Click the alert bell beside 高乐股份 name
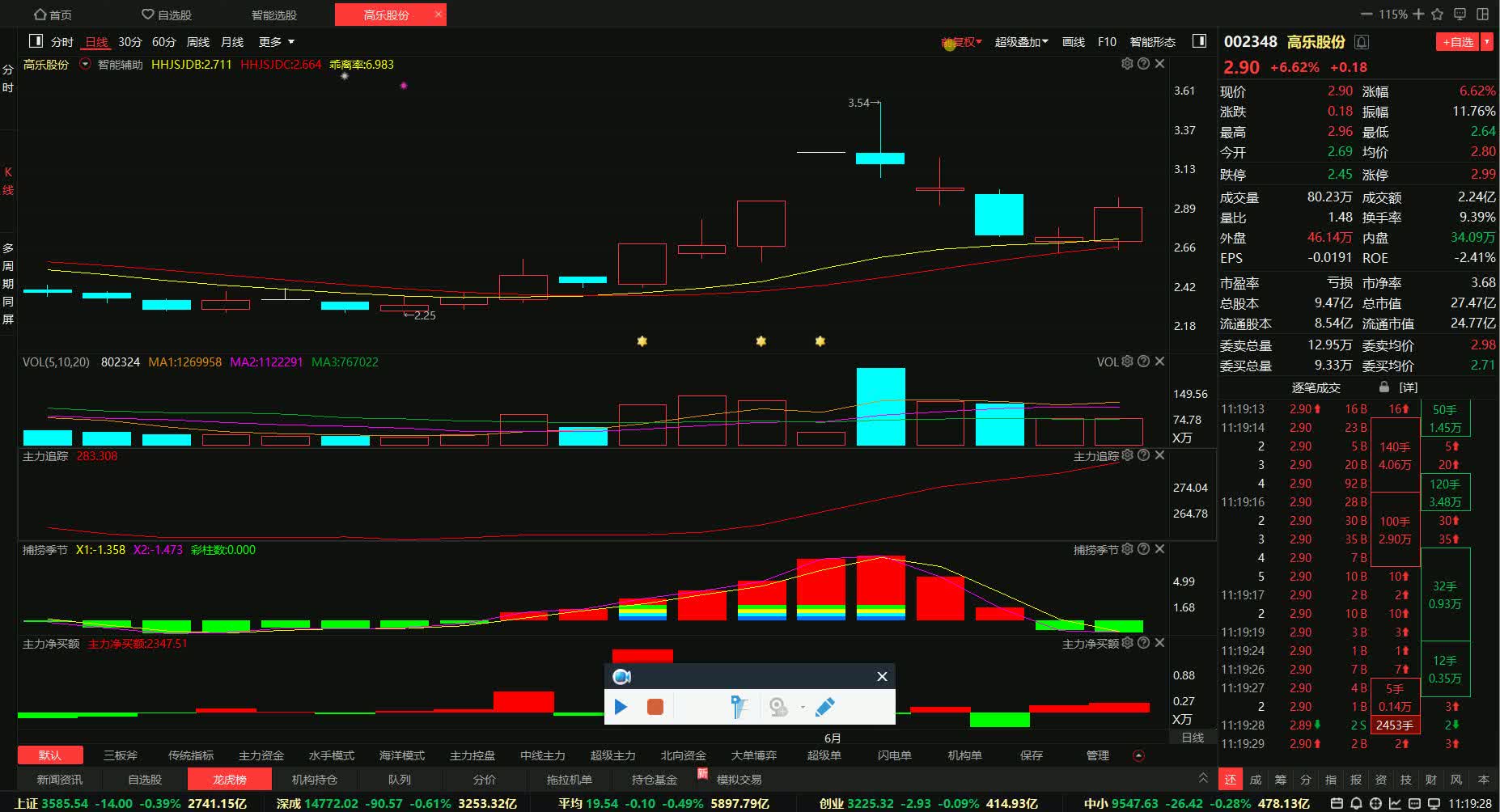Screen dimensions: 1500x812 1362,42
